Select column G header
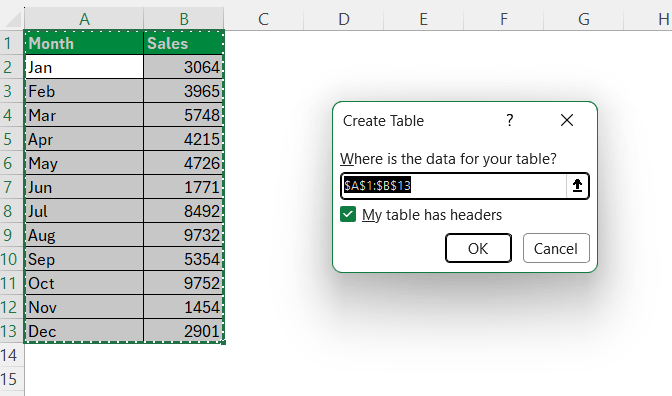This screenshot has height=396, width=672. pos(584,19)
